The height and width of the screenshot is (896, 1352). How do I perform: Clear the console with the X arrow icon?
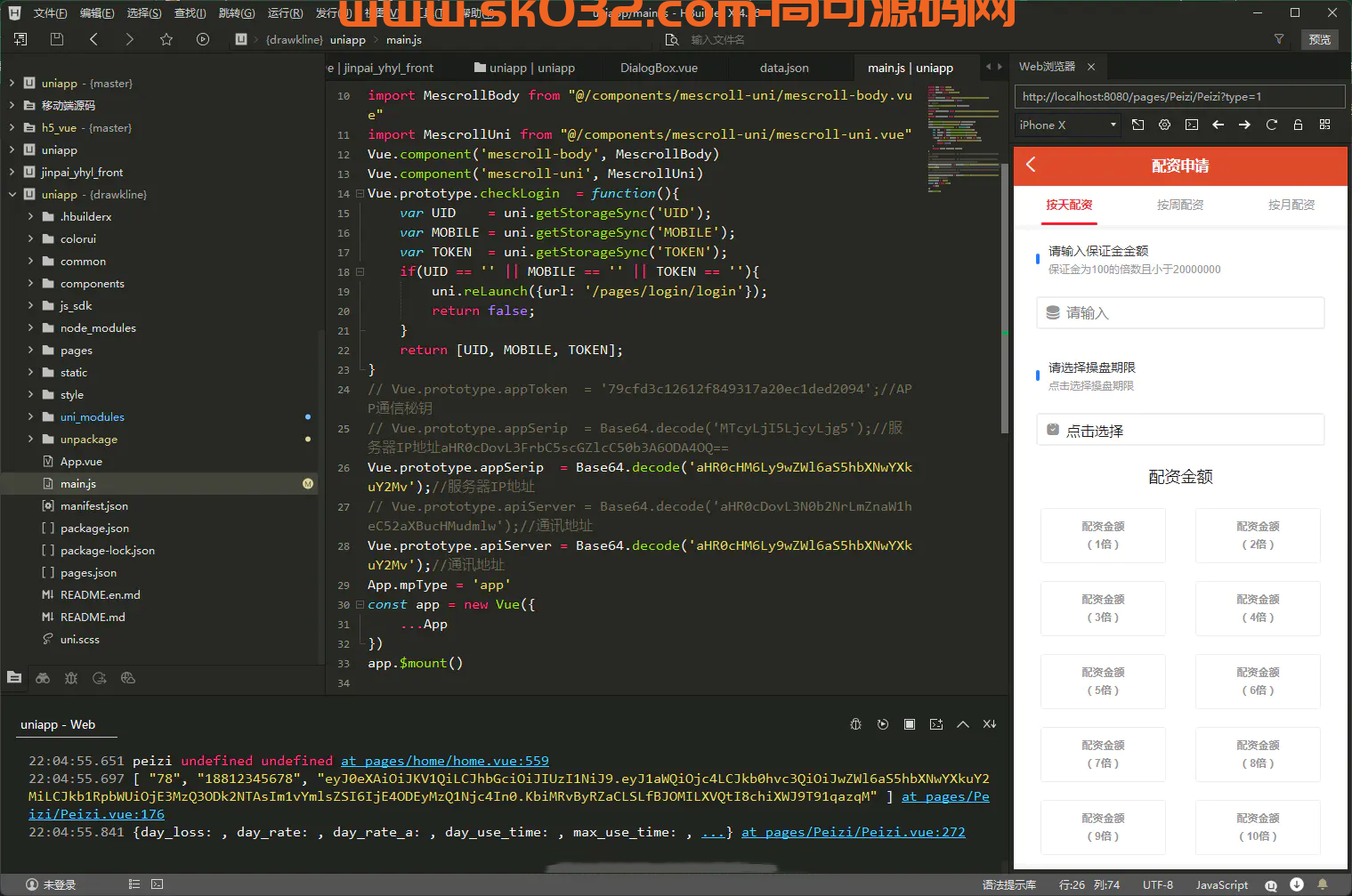pos(989,724)
